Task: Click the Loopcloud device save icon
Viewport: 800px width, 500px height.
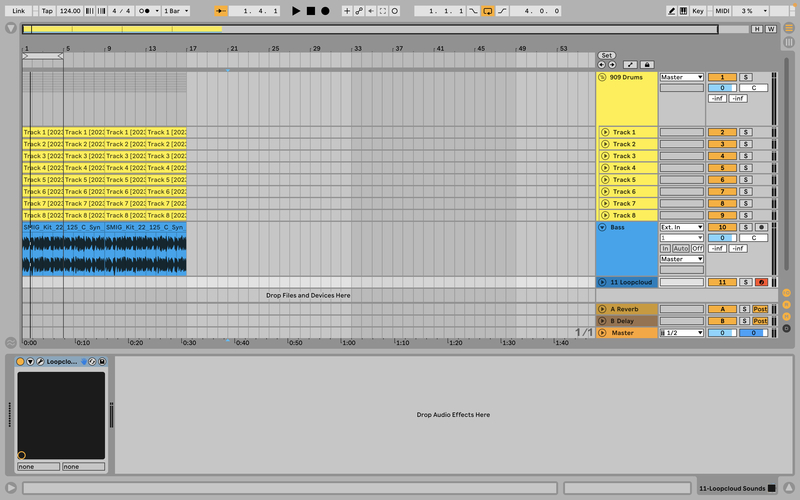Action: click(102, 361)
